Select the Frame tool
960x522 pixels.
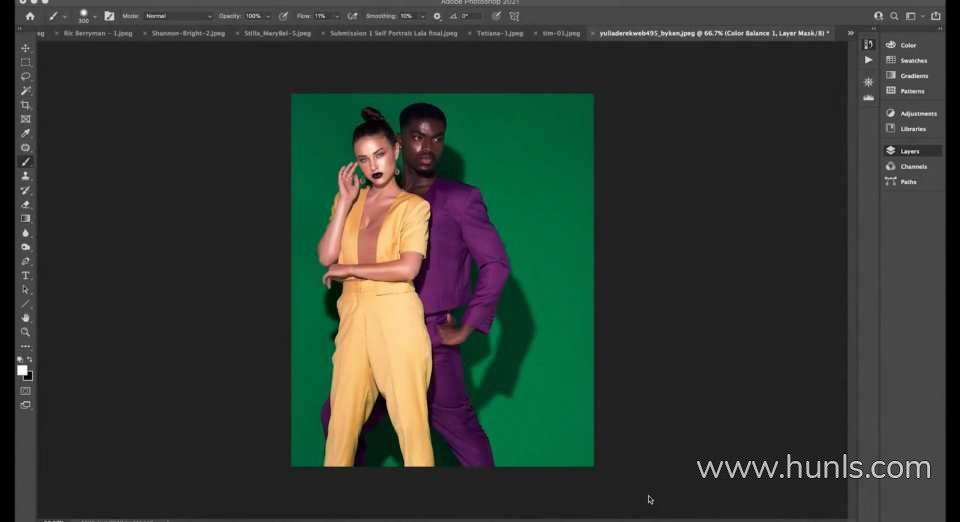click(25, 119)
